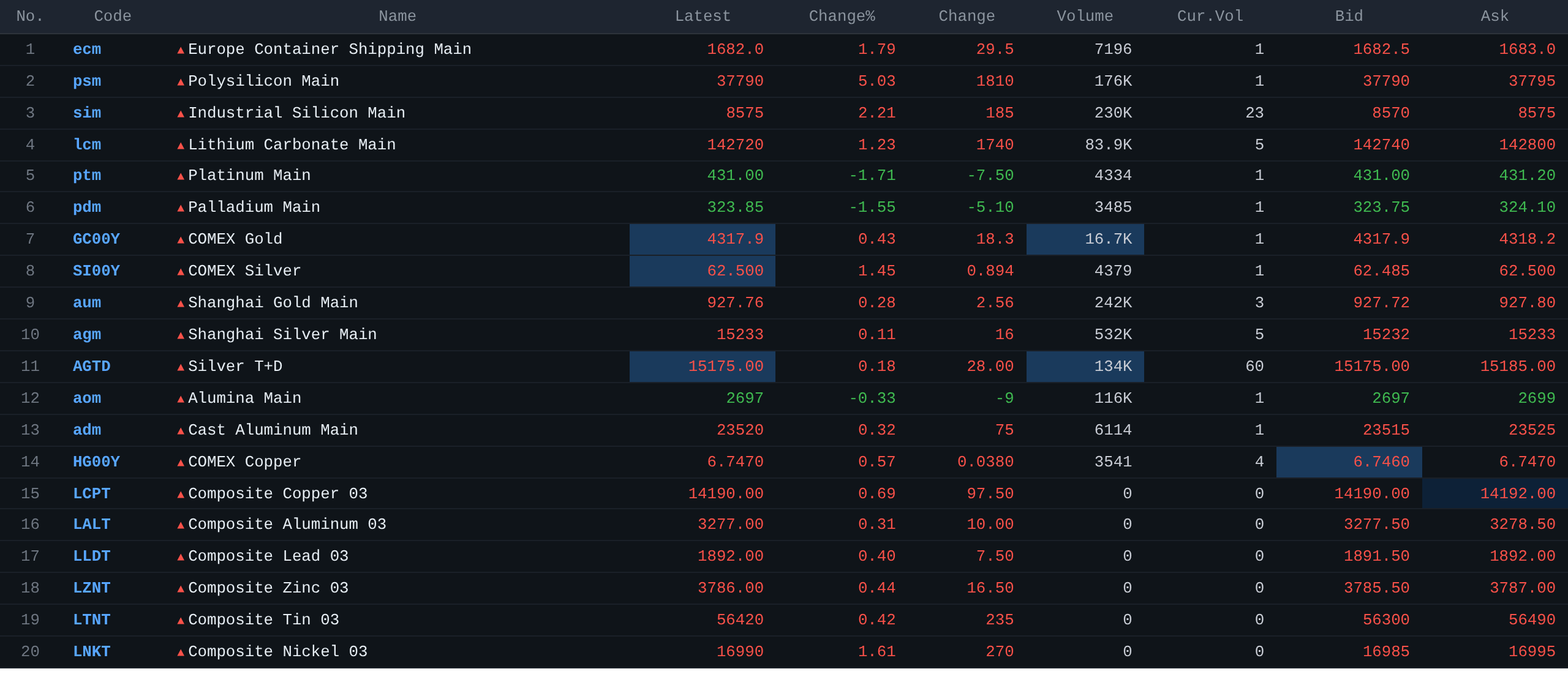Open the sim contract code
Viewport: 1568px width, 677px height.
point(87,113)
